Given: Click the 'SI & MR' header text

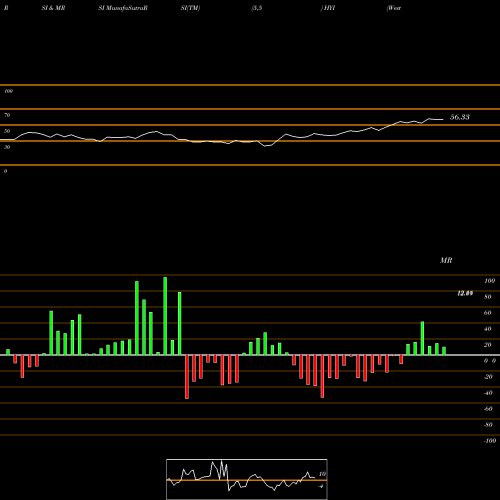Looking at the screenshot, I should [x=53, y=8].
